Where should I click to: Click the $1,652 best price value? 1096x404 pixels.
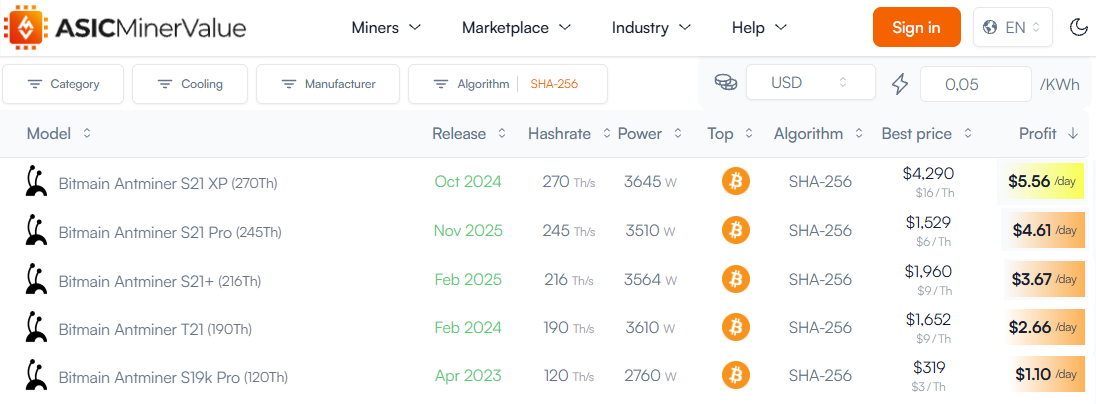coord(928,319)
